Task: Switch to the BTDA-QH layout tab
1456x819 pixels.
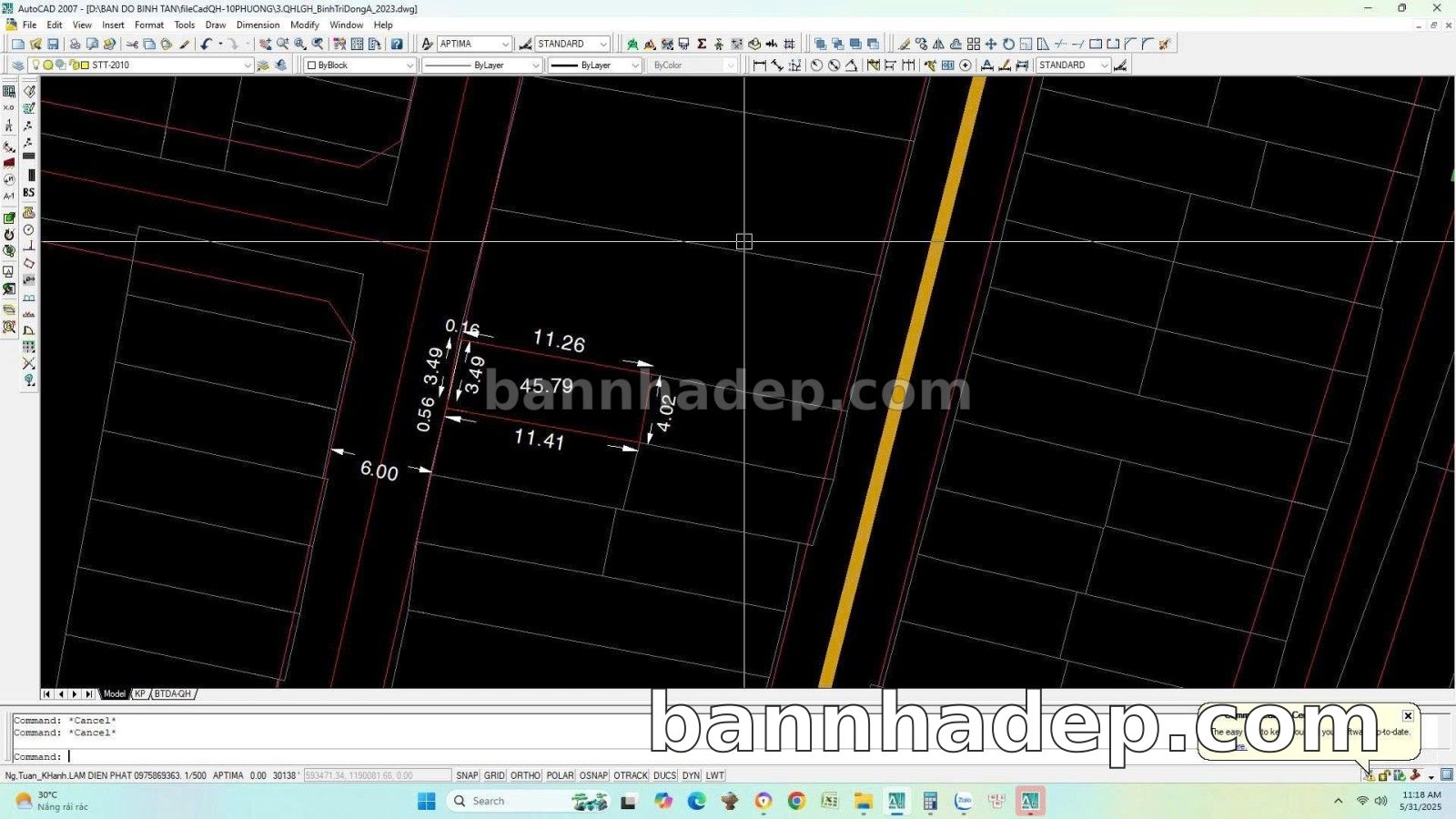Action: coord(173,693)
